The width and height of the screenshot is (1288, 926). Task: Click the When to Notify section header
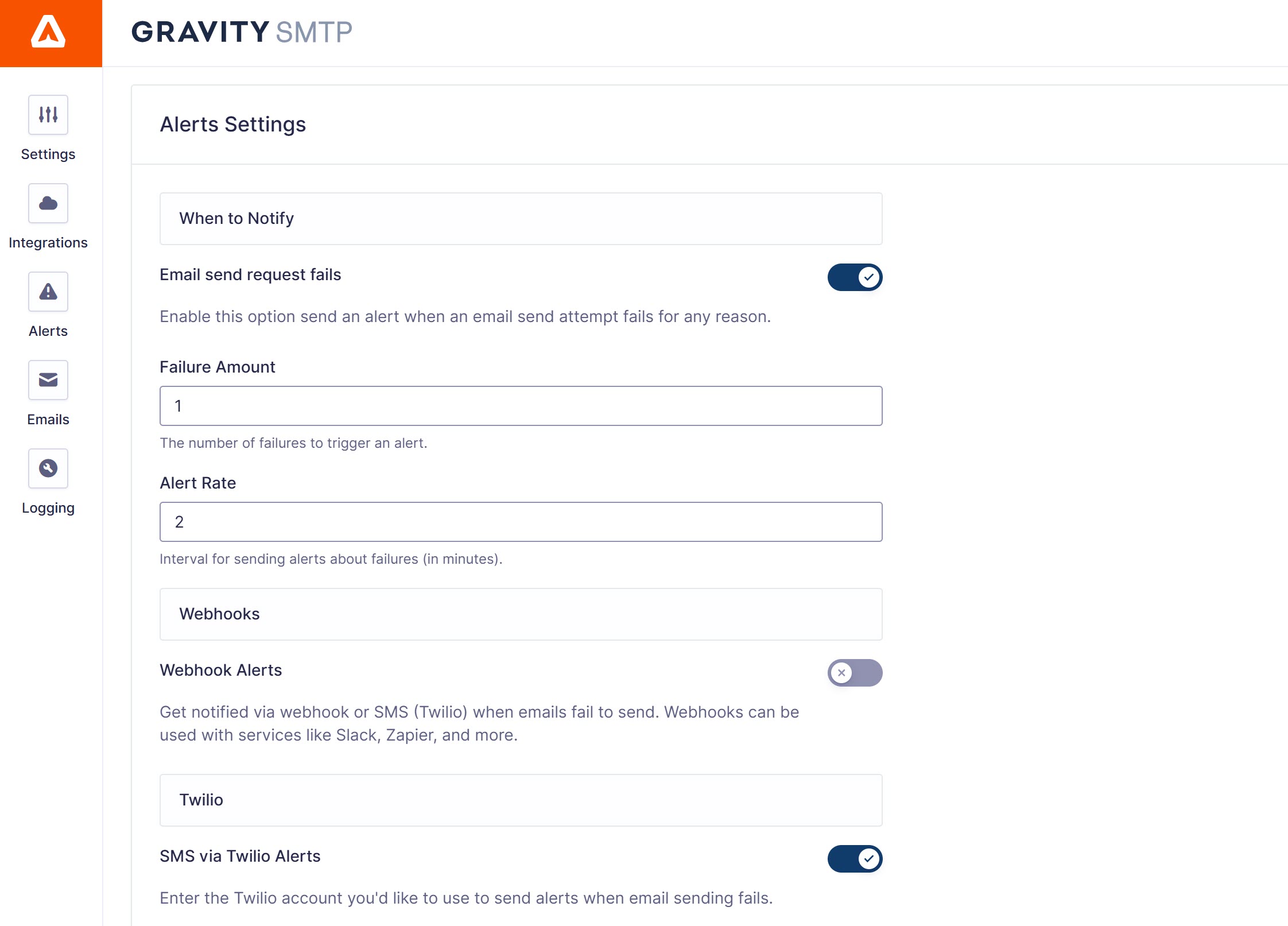(x=521, y=219)
